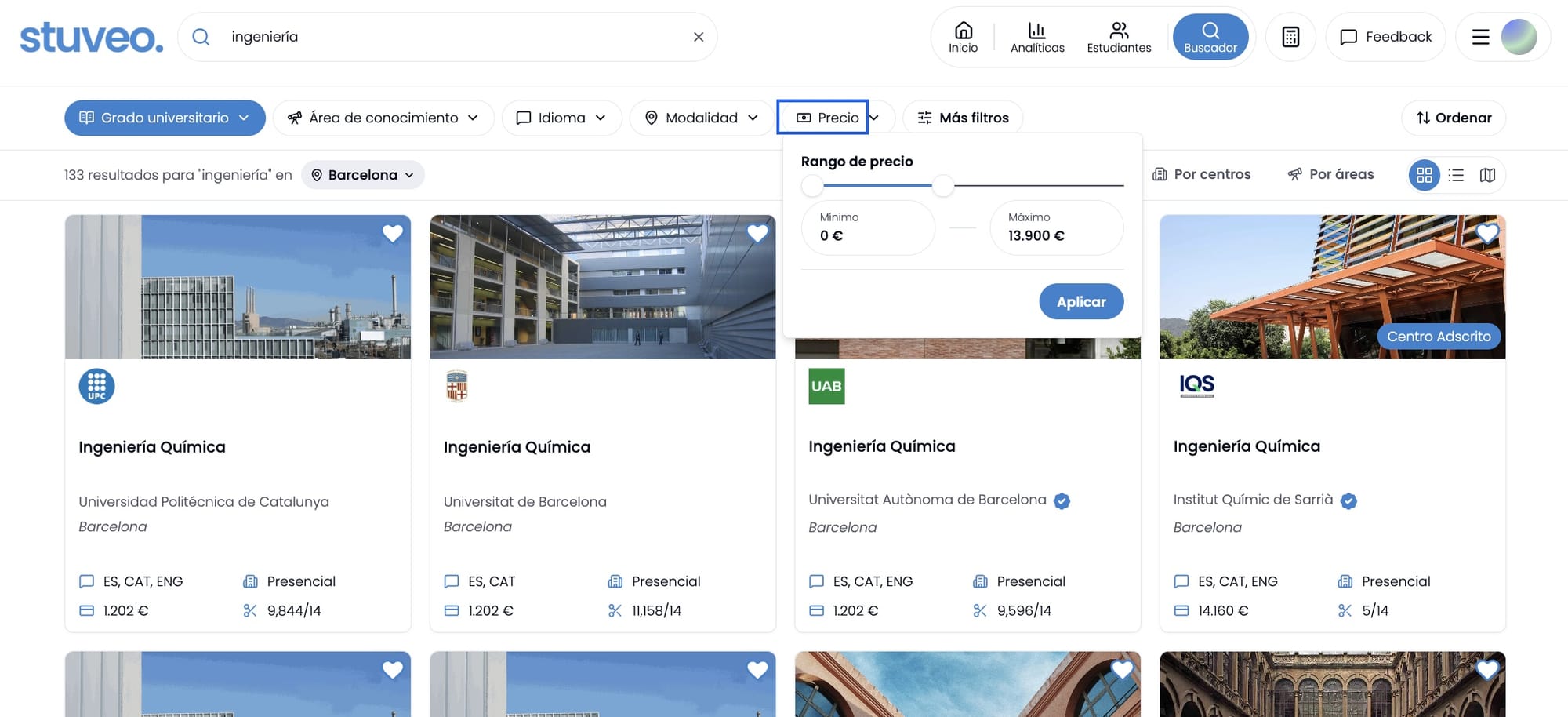1568x717 pixels.
Task: Expand the Grado universitario dropdown
Action: pos(165,118)
